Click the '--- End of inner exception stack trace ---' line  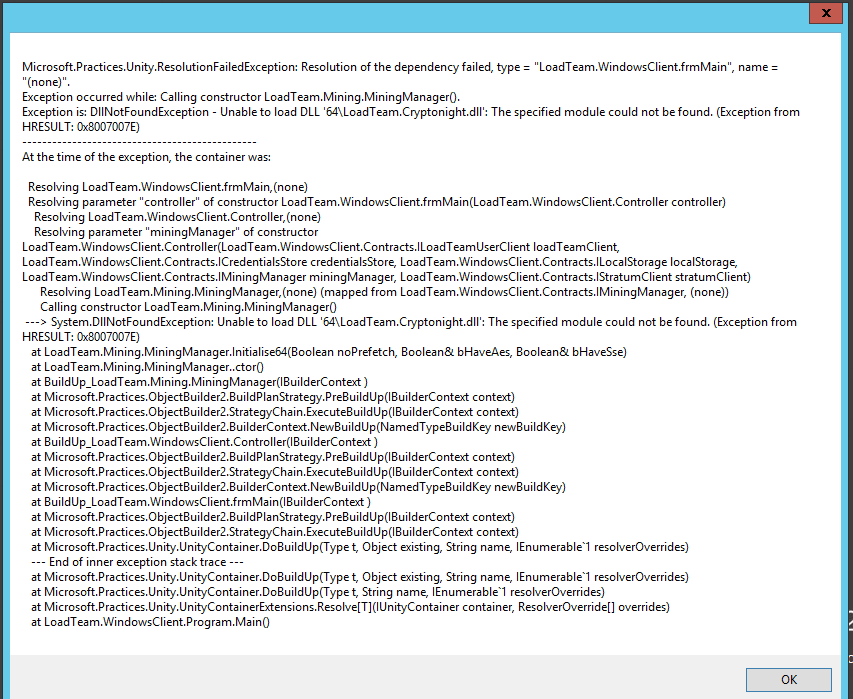tap(137, 562)
